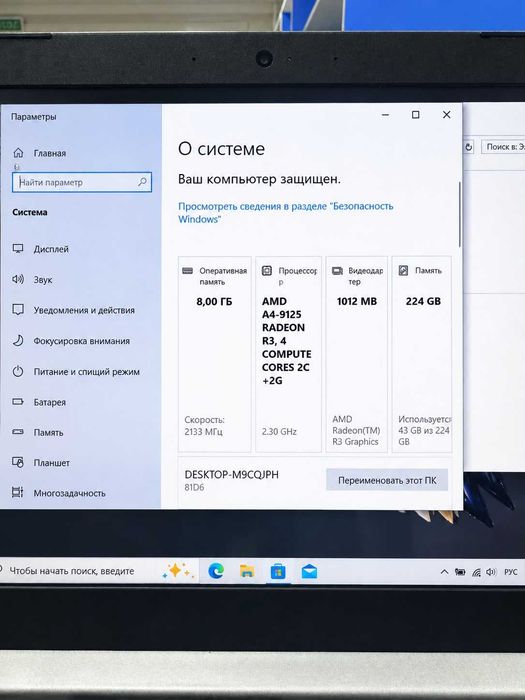The width and height of the screenshot is (525, 700).
Task: Click Ваш компьютер защищен text
Action: pyautogui.click(x=259, y=179)
